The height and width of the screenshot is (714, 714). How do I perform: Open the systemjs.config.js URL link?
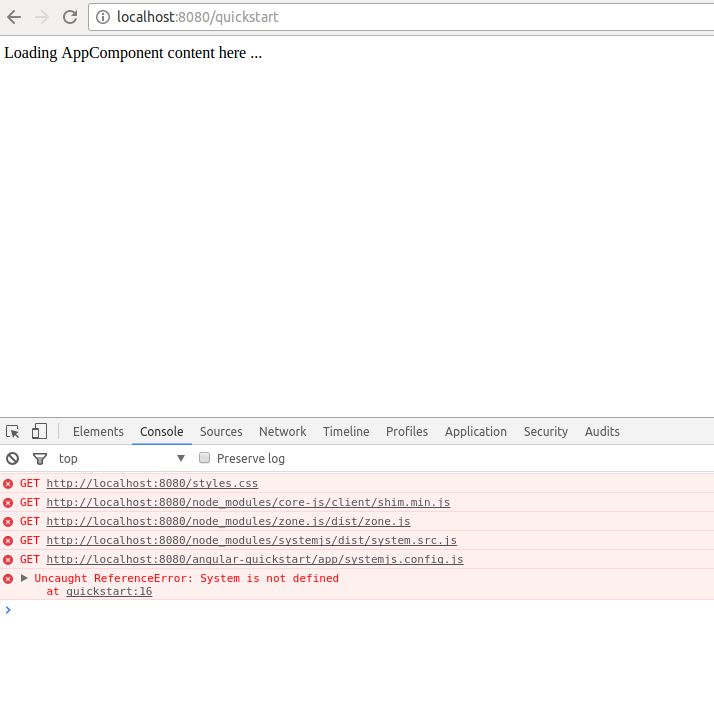click(x=255, y=560)
